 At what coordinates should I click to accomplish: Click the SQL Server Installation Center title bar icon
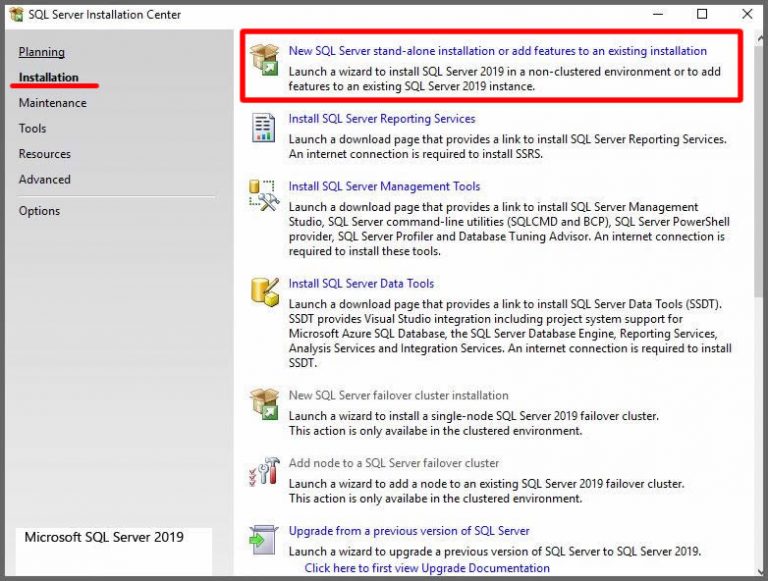16,14
